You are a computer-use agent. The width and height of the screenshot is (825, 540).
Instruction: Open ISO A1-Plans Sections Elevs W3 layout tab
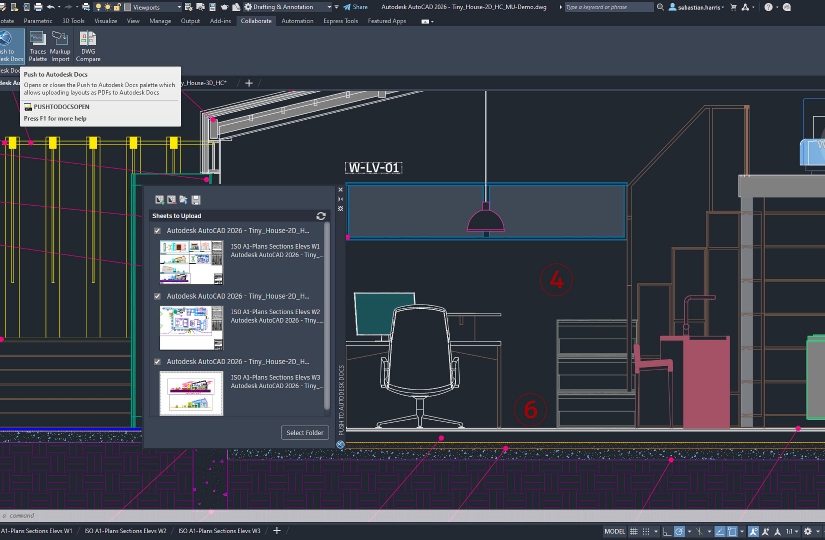[219, 531]
